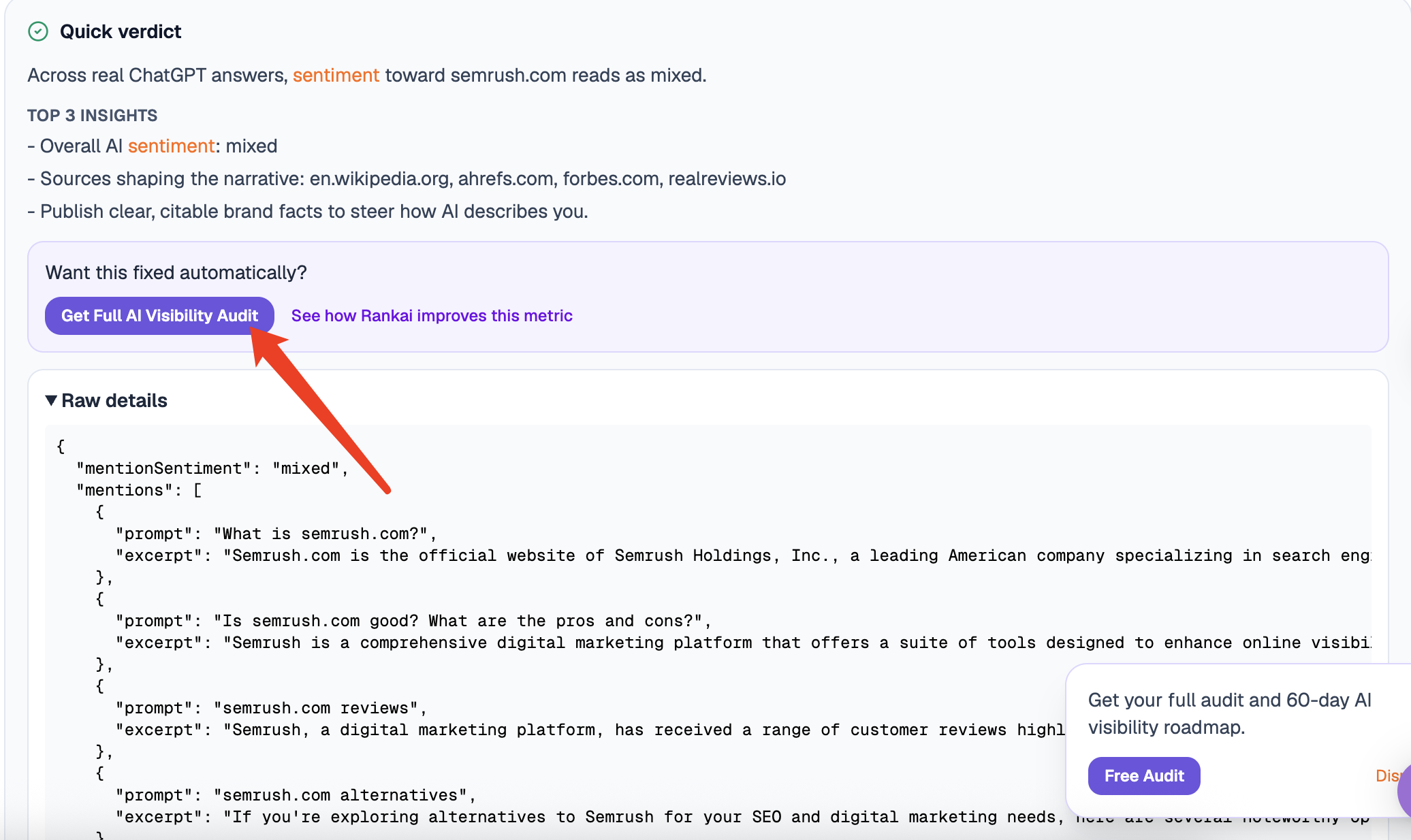
Task: Click the Free Audit button in popup
Action: tap(1144, 776)
